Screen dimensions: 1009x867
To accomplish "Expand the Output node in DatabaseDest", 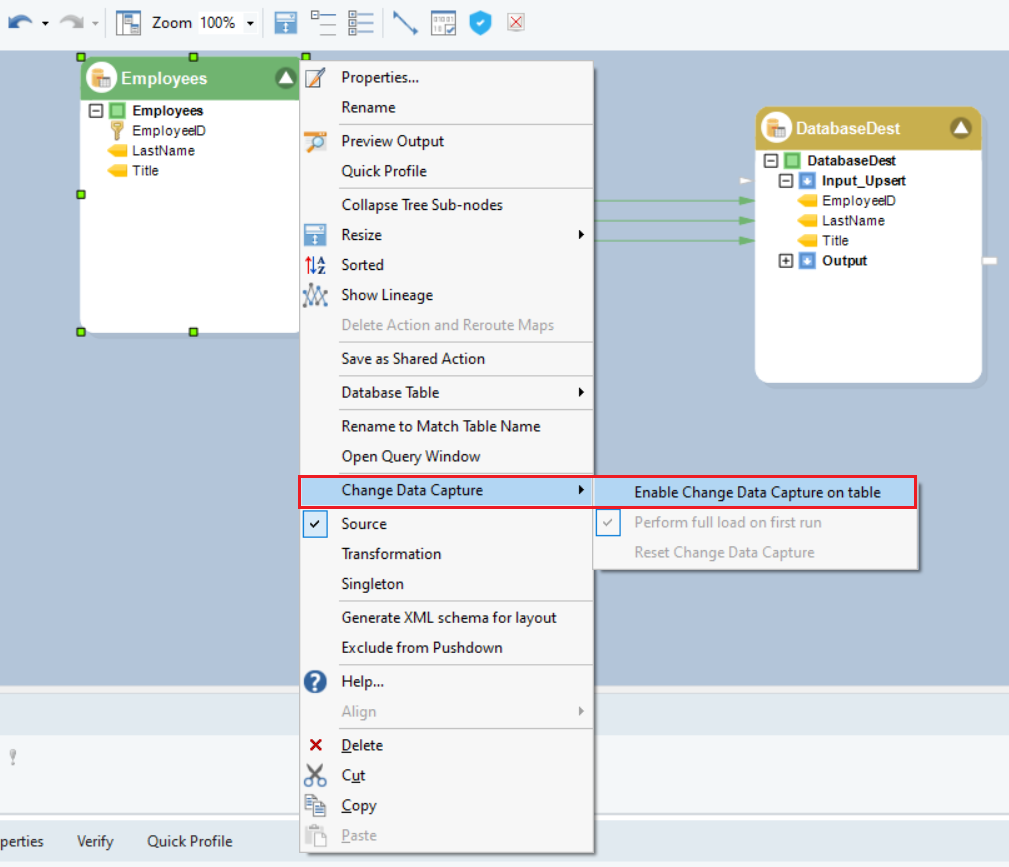I will 785,261.
